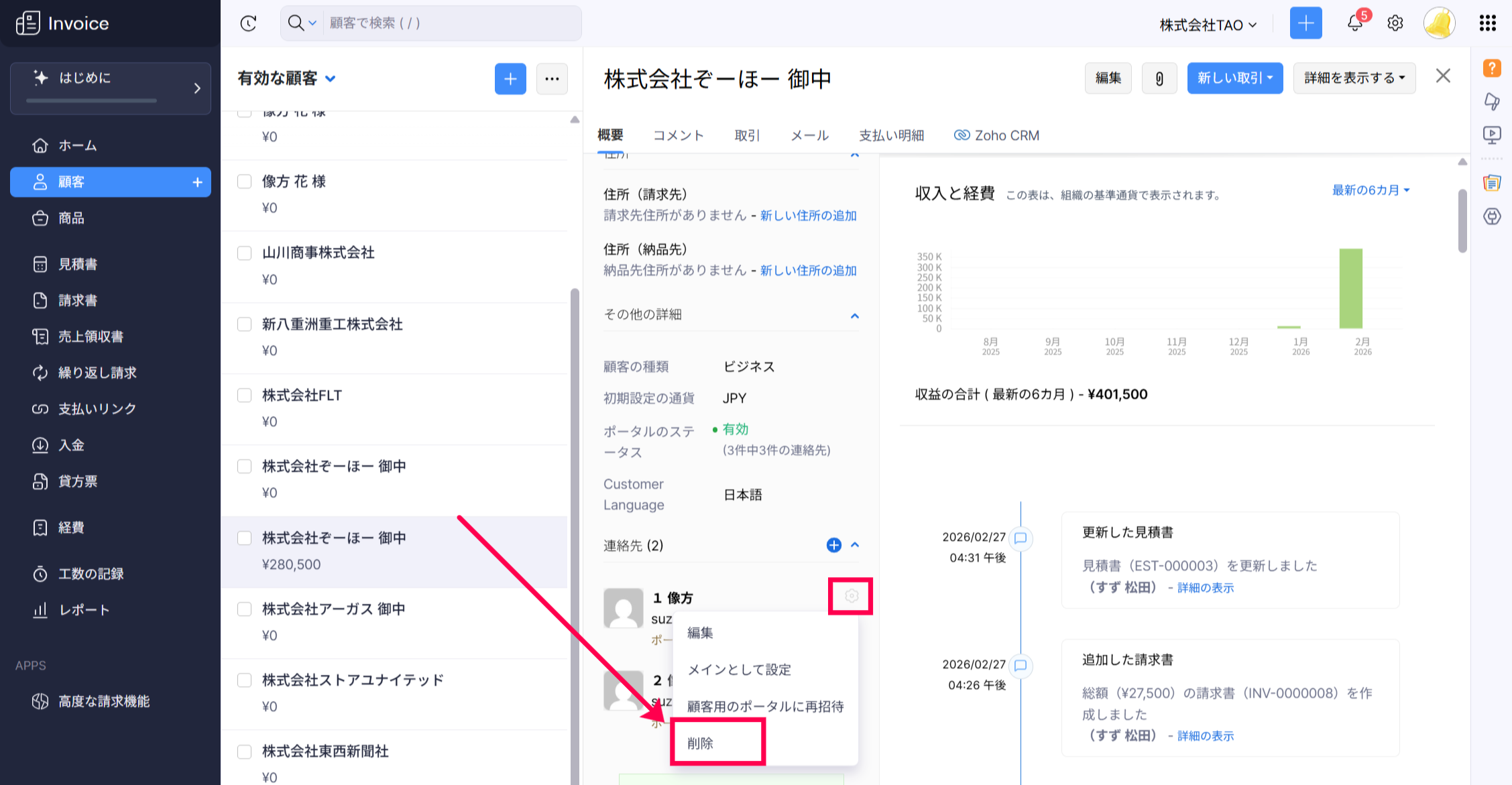Click the customer search input field

pyautogui.click(x=449, y=23)
